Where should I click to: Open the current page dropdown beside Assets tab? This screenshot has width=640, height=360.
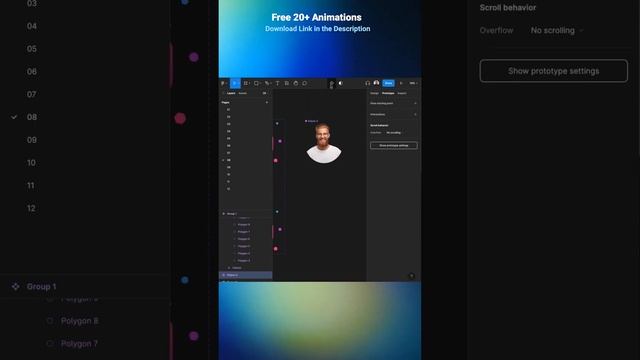[x=264, y=93]
